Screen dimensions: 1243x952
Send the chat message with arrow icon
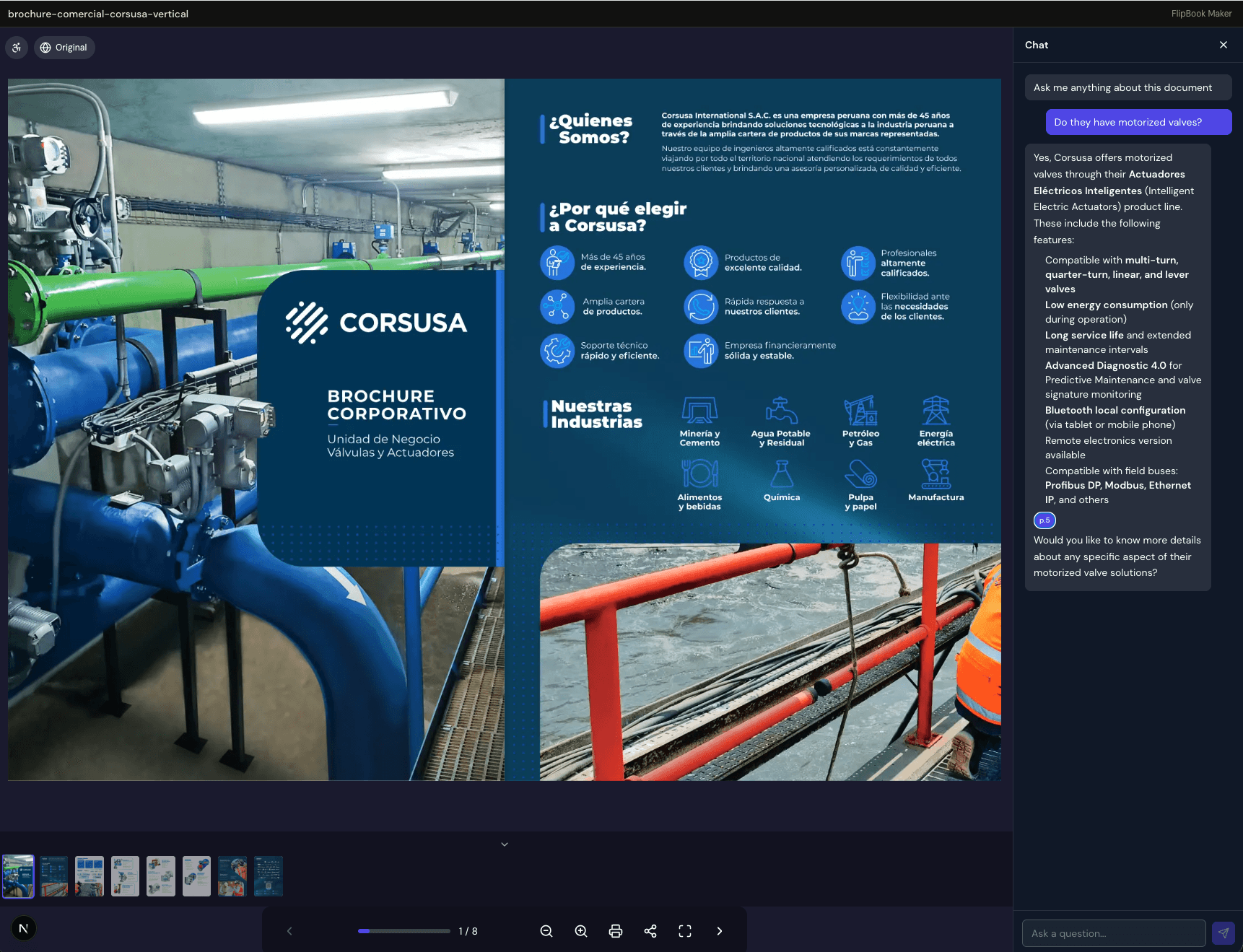pyautogui.click(x=1223, y=933)
